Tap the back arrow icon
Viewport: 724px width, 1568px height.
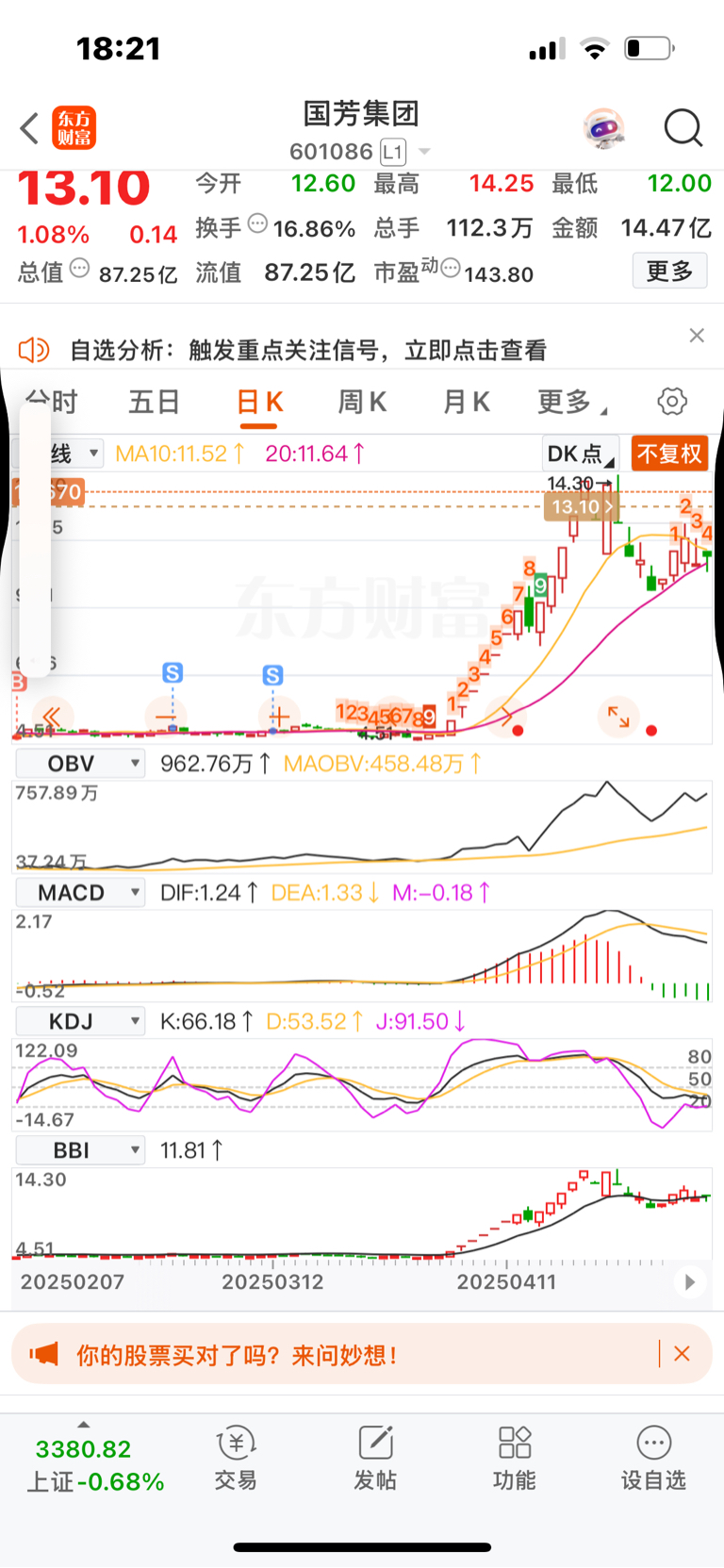(x=29, y=128)
